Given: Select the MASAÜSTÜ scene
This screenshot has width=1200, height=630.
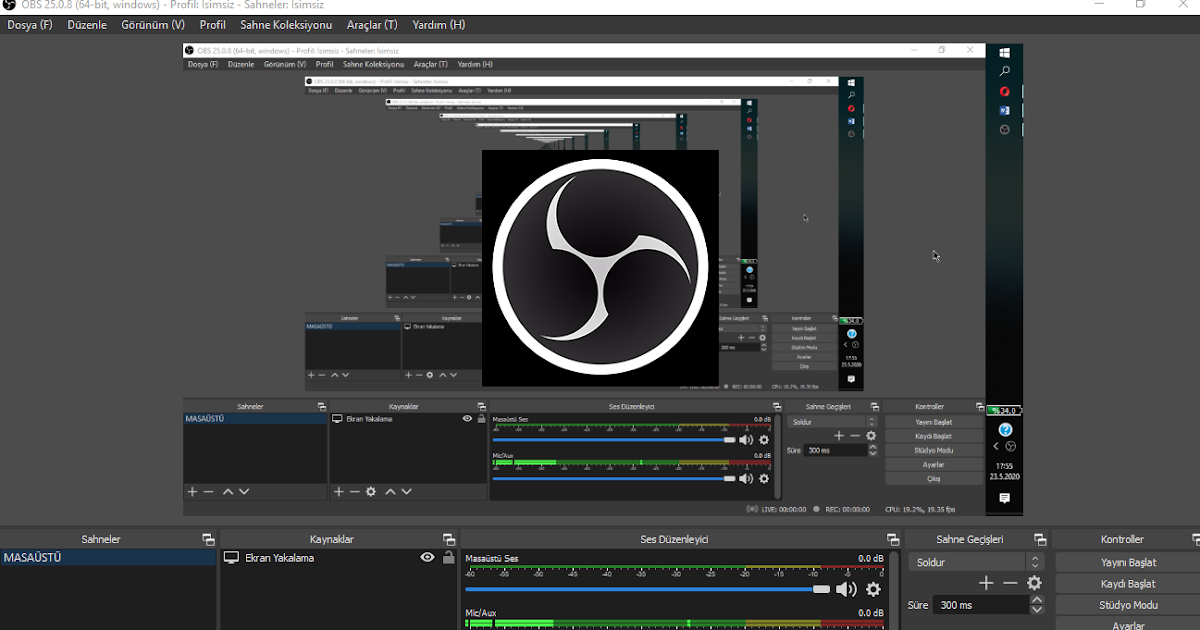Looking at the screenshot, I should (x=35, y=557).
